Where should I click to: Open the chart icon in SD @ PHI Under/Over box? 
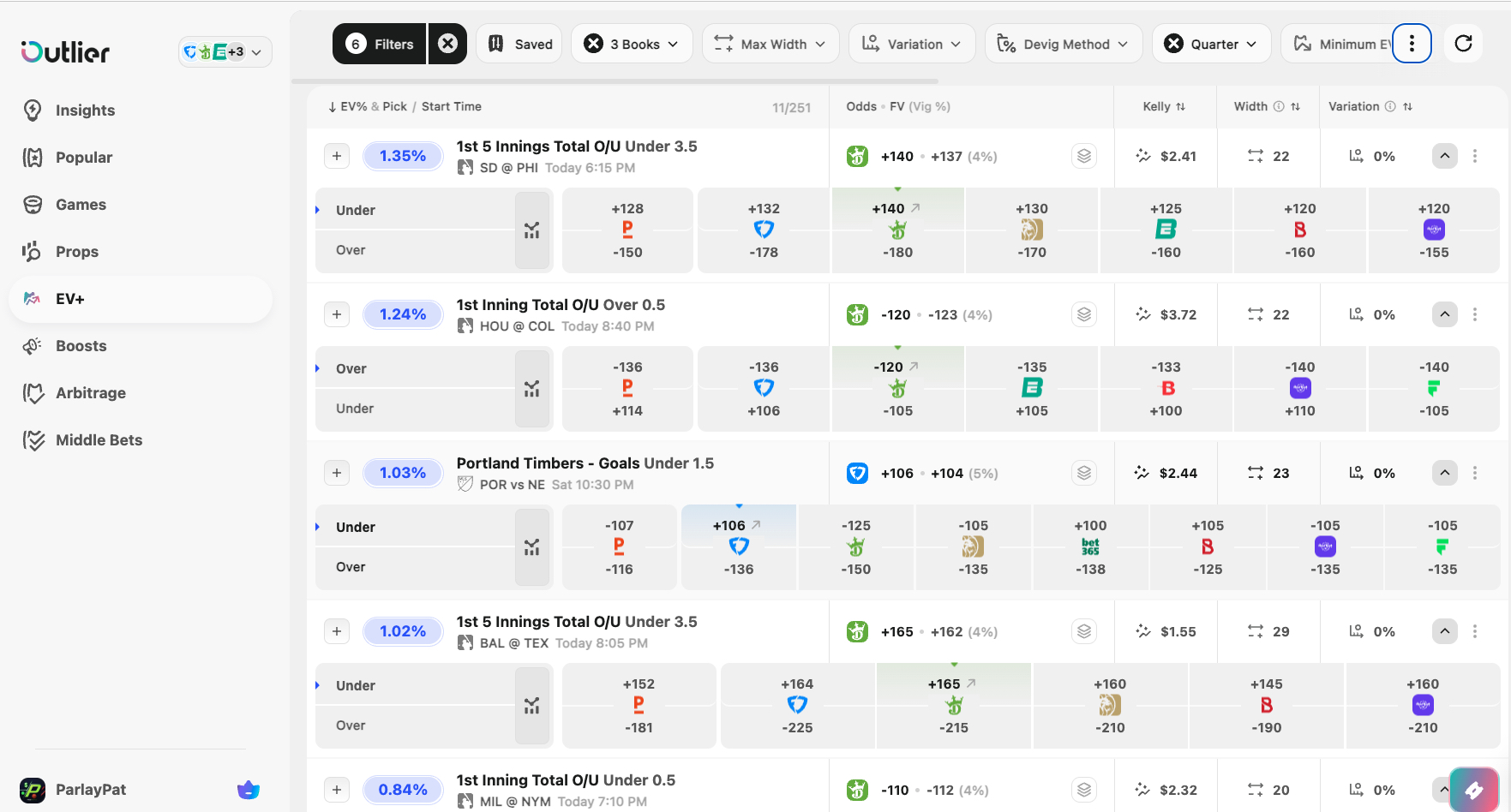(x=532, y=230)
